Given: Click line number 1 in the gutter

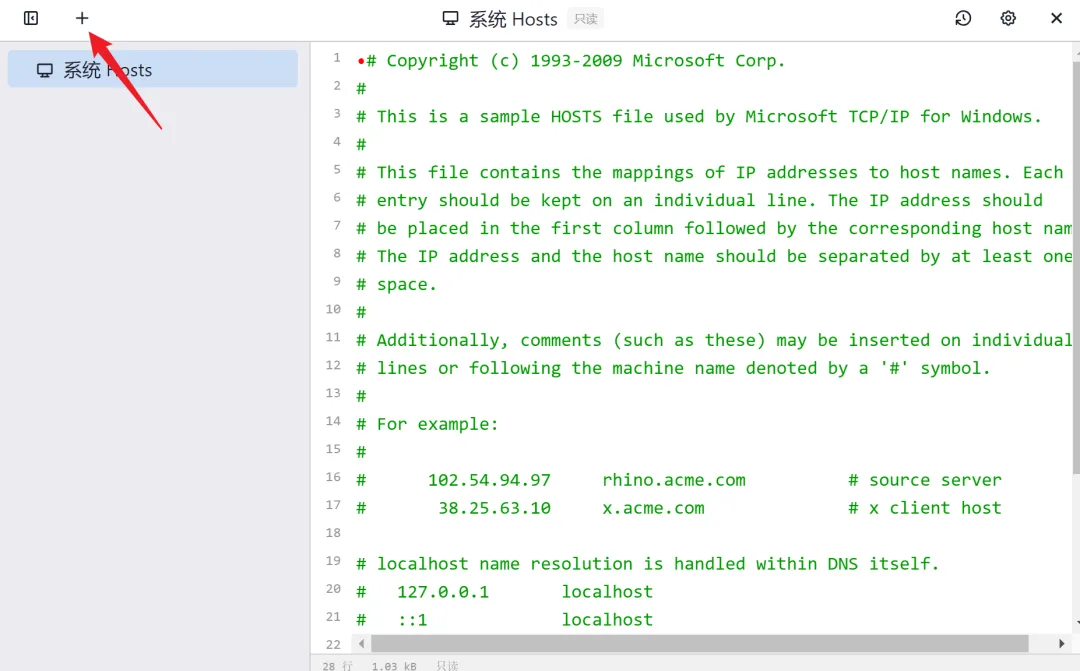Looking at the screenshot, I should pos(337,57).
